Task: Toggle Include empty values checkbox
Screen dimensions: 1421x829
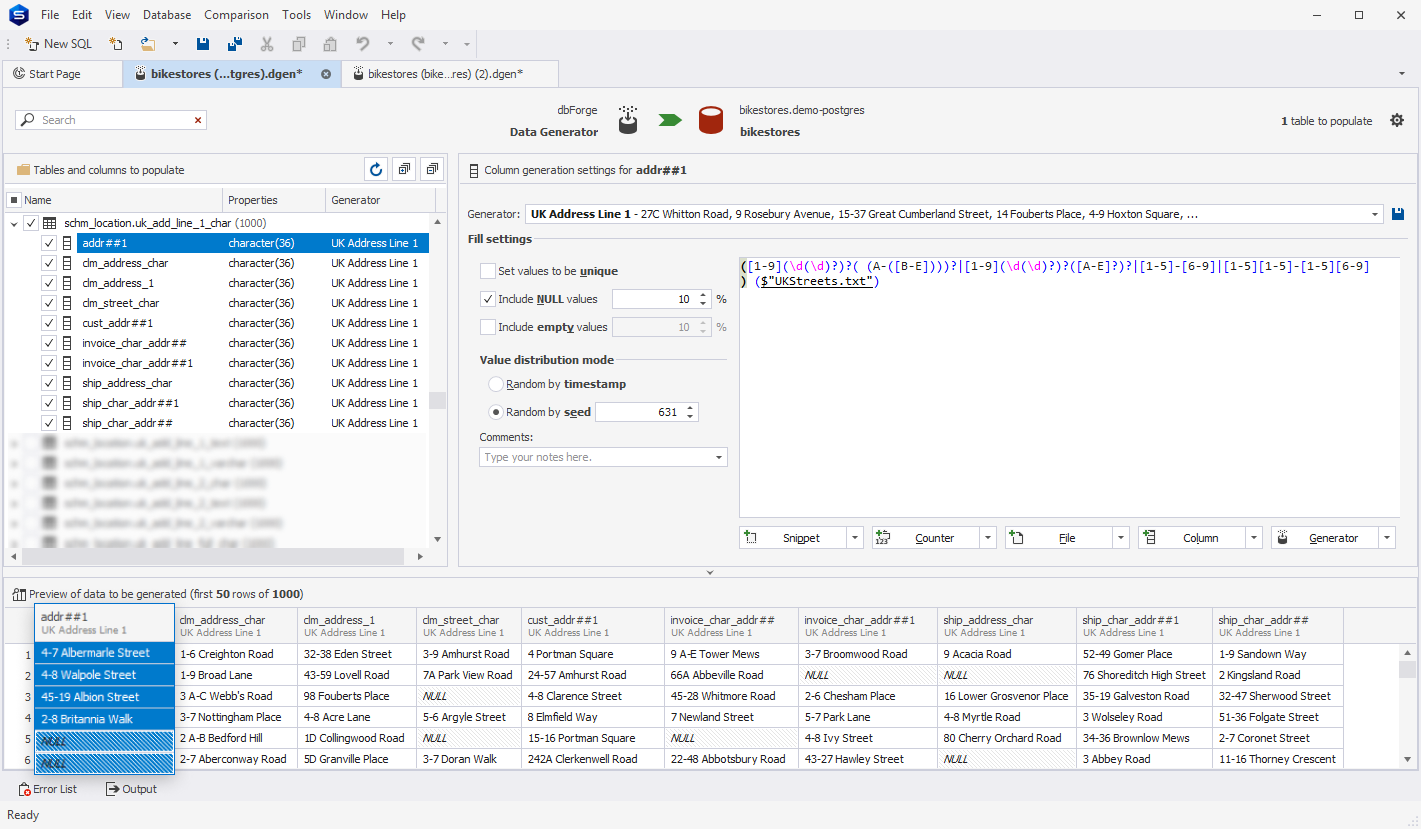Action: 488,327
